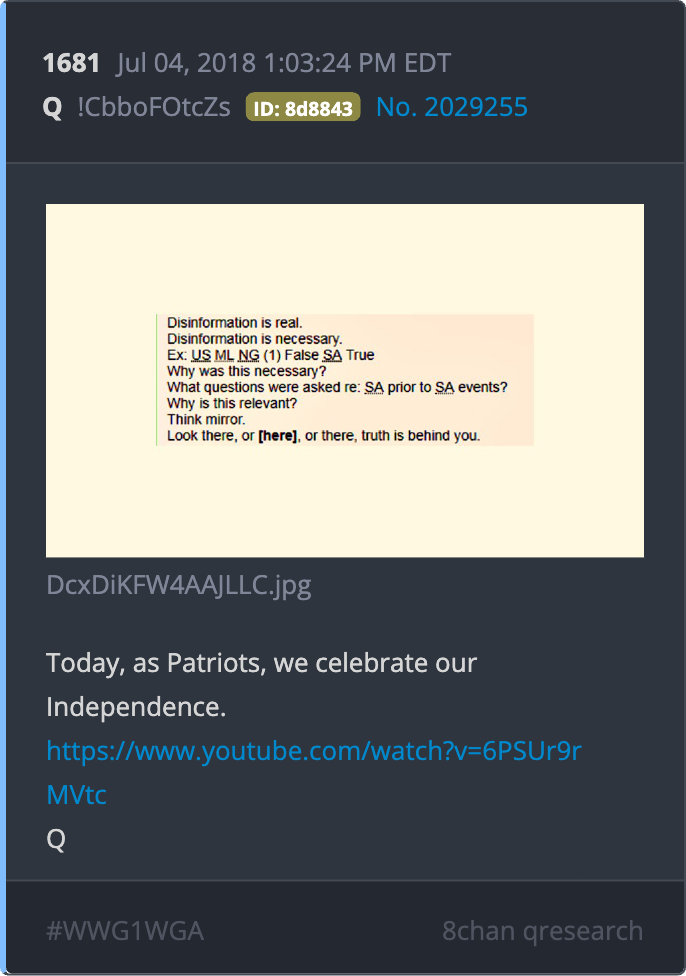Screen dimensions: 686x976
Task: Click the Q signature below the link
Action: 56,839
